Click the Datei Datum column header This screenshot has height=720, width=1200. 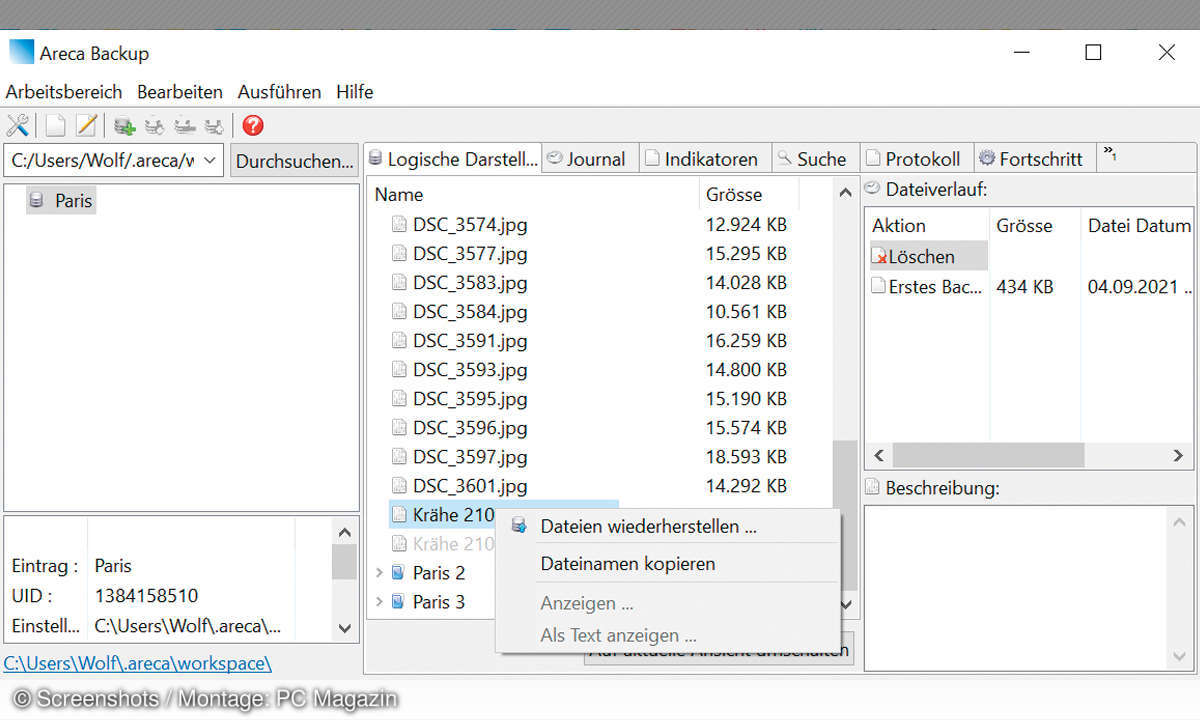[x=1137, y=225]
